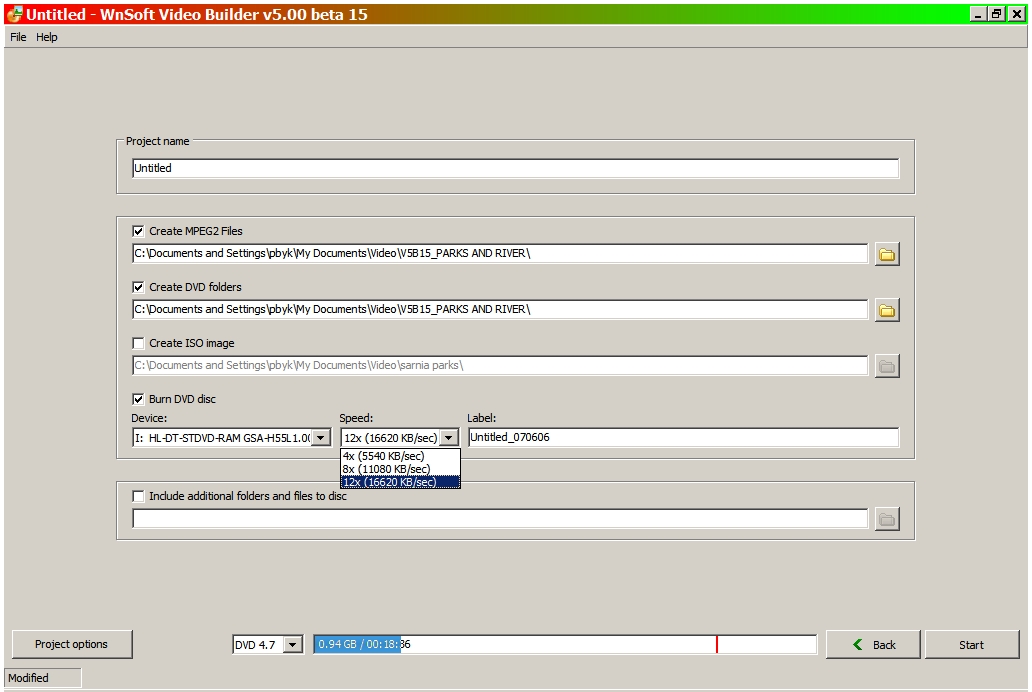Enable Include additional folders and files to disc
This screenshot has height=692, width=1032.
[x=138, y=496]
